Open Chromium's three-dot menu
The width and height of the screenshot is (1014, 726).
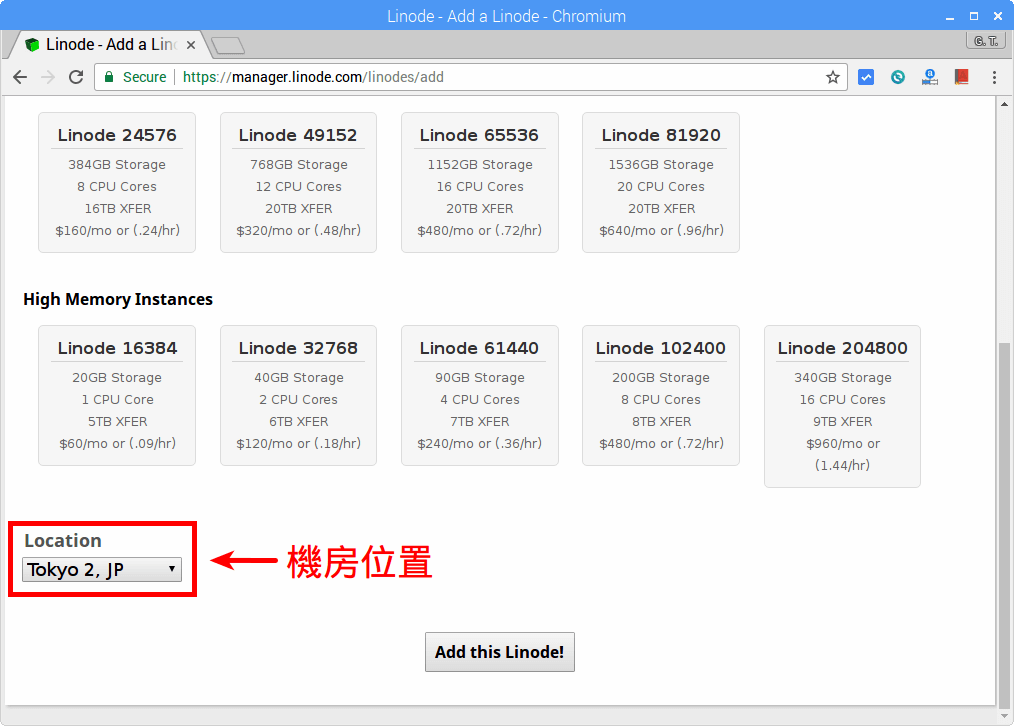click(993, 76)
